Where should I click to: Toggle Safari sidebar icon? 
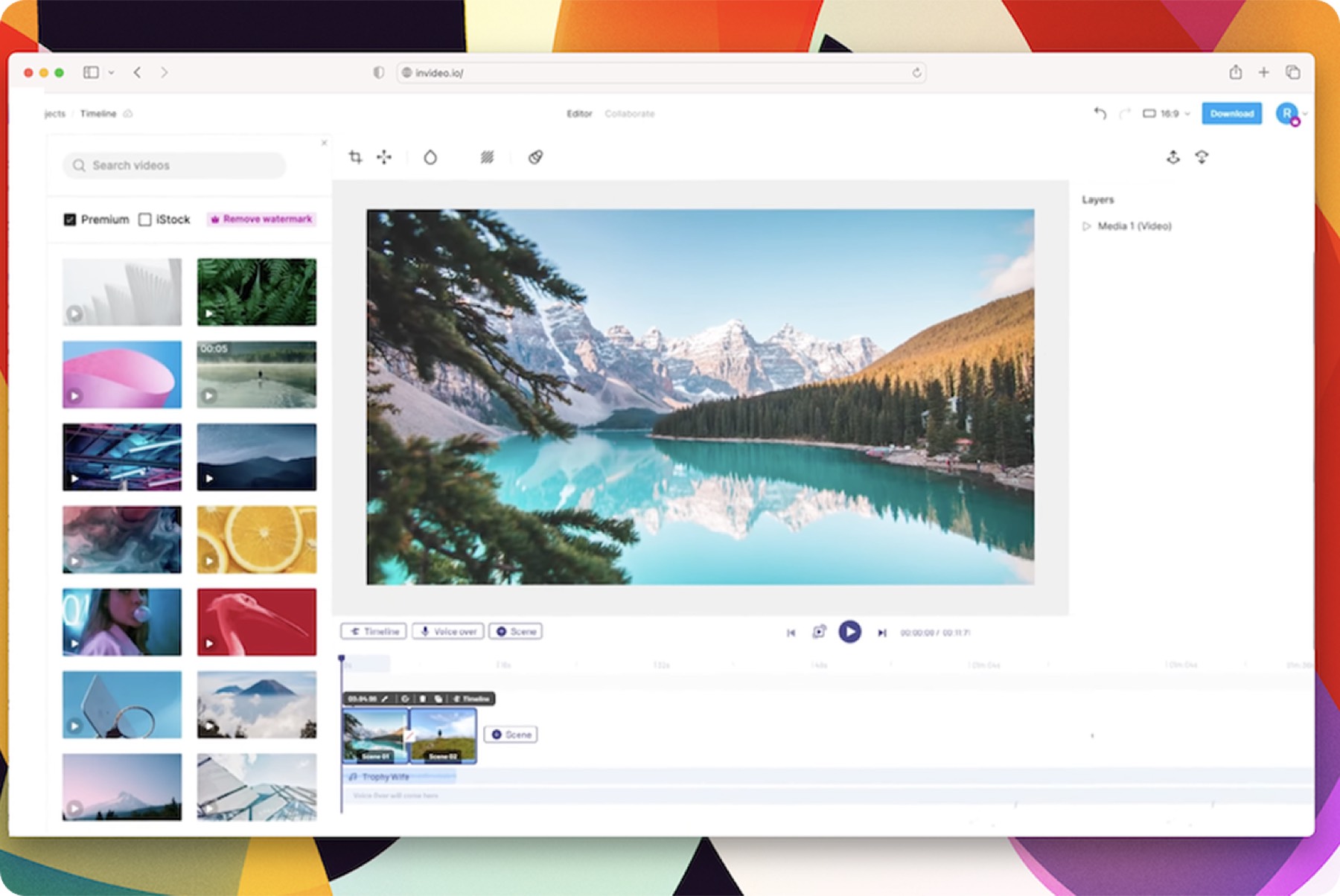point(91,72)
